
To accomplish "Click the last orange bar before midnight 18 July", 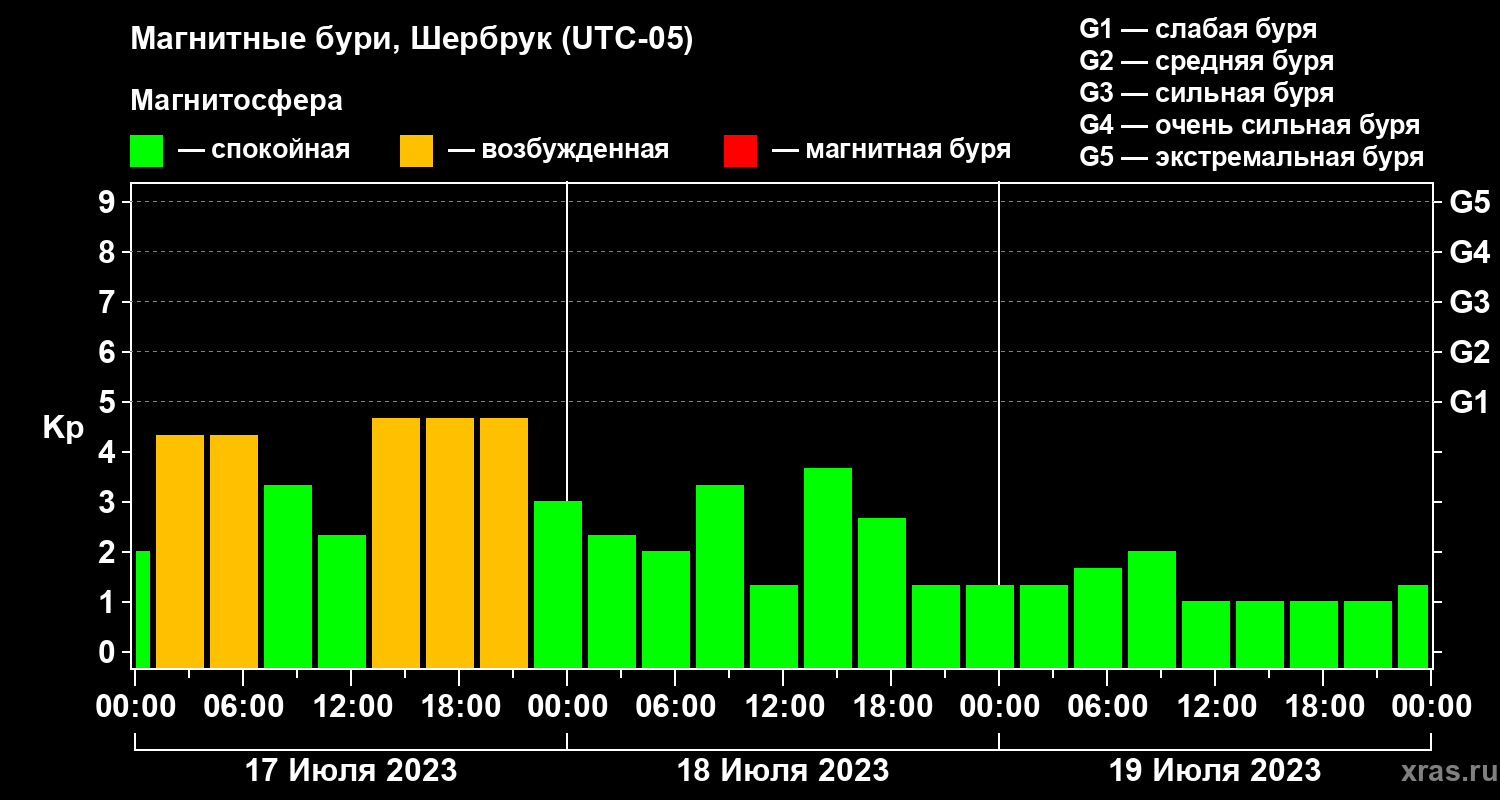I will point(504,543).
